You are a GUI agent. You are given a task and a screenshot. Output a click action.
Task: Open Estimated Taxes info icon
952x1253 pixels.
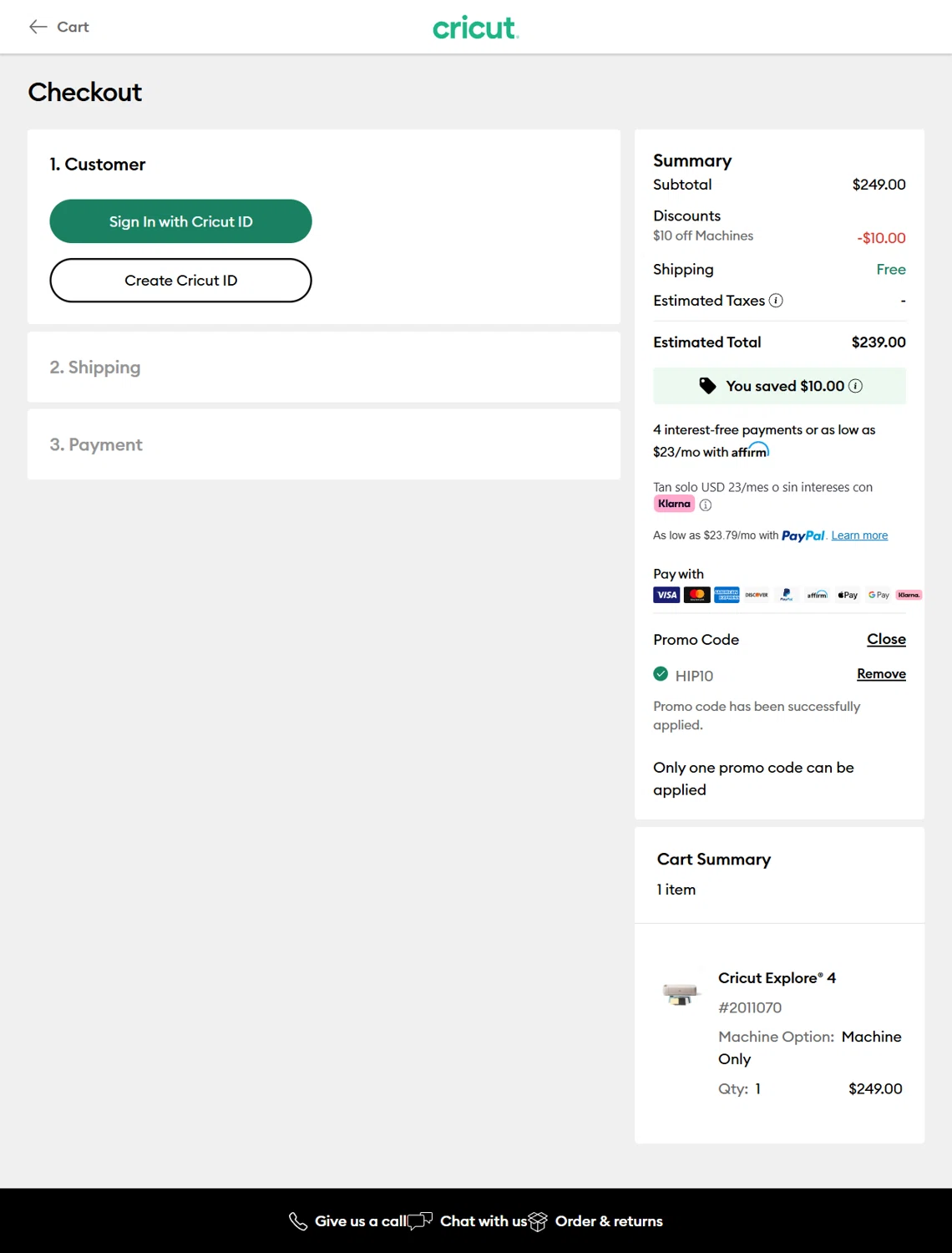click(x=776, y=301)
